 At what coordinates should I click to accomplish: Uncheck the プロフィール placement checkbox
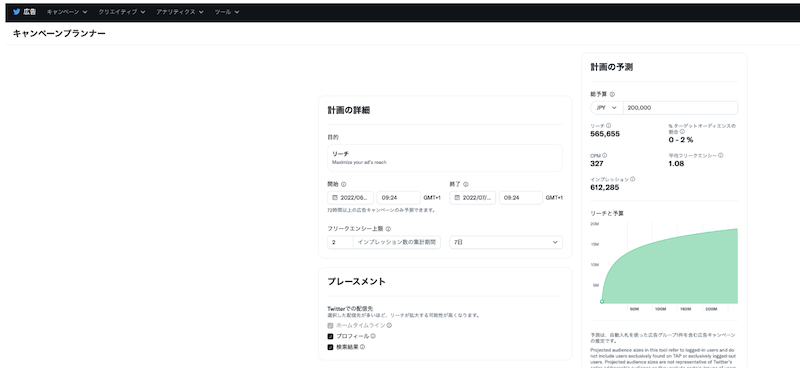click(330, 336)
